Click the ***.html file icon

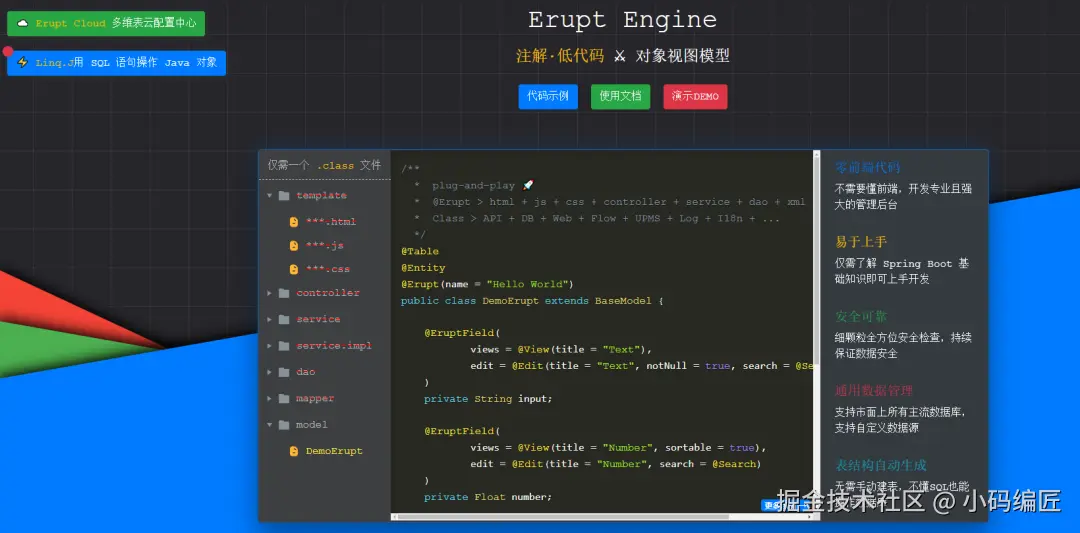click(294, 222)
